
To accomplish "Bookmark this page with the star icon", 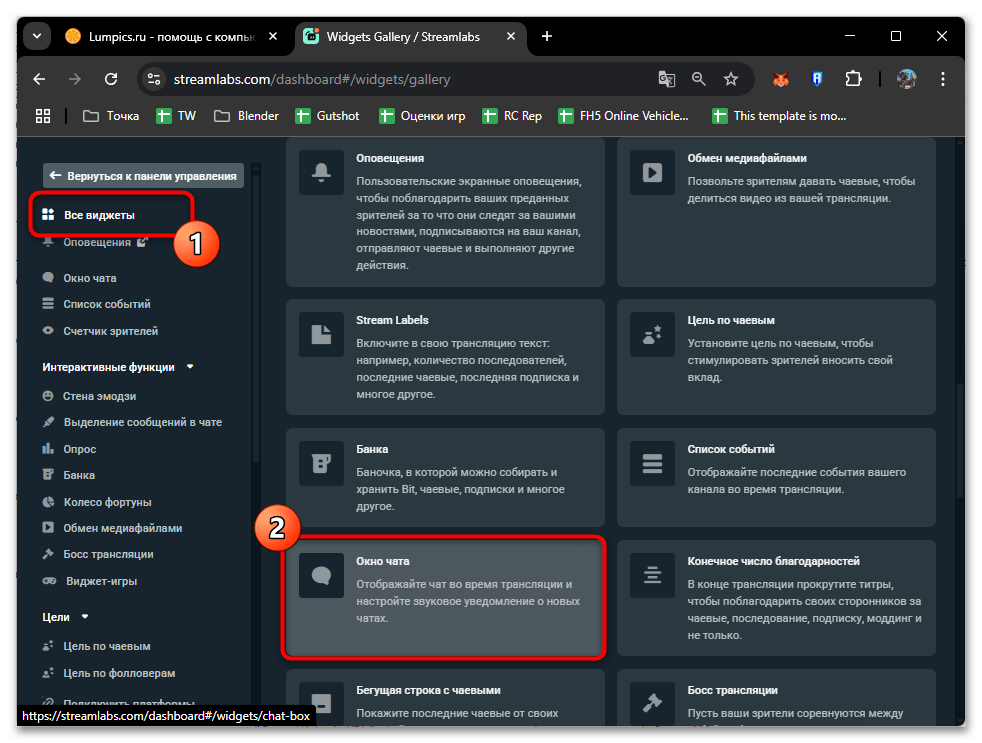I will pyautogui.click(x=731, y=79).
